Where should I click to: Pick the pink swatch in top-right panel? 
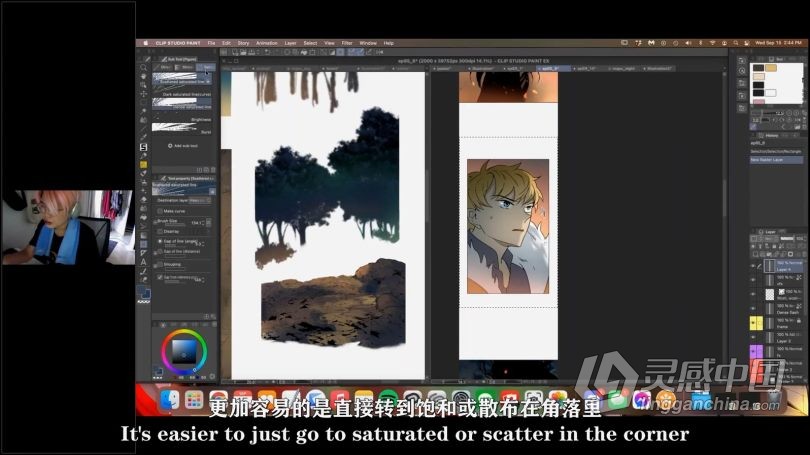pyautogui.click(x=758, y=102)
